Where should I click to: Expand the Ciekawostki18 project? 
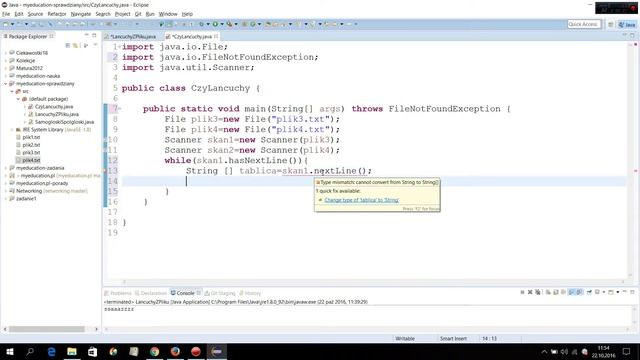[x=6, y=53]
